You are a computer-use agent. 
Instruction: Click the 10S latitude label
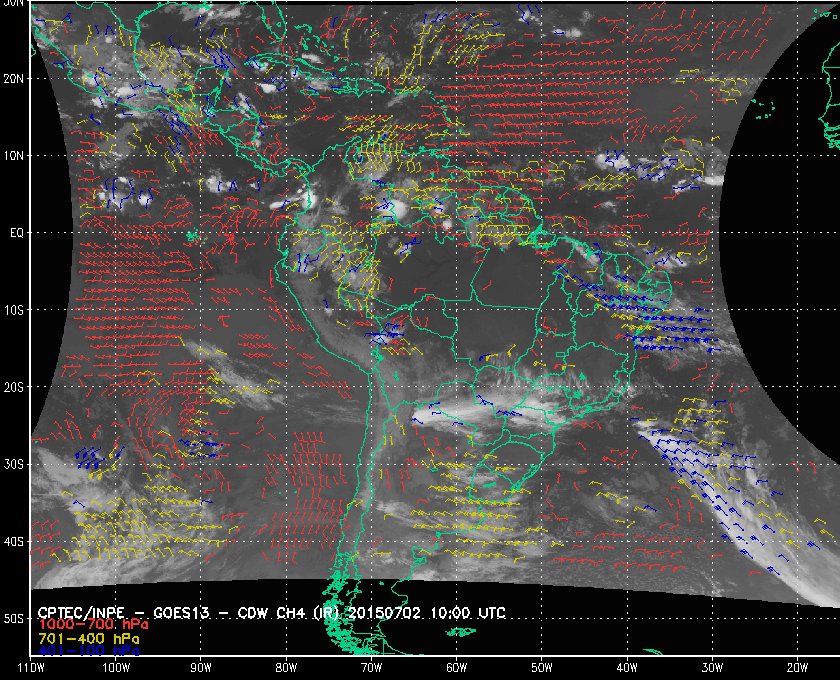click(14, 310)
